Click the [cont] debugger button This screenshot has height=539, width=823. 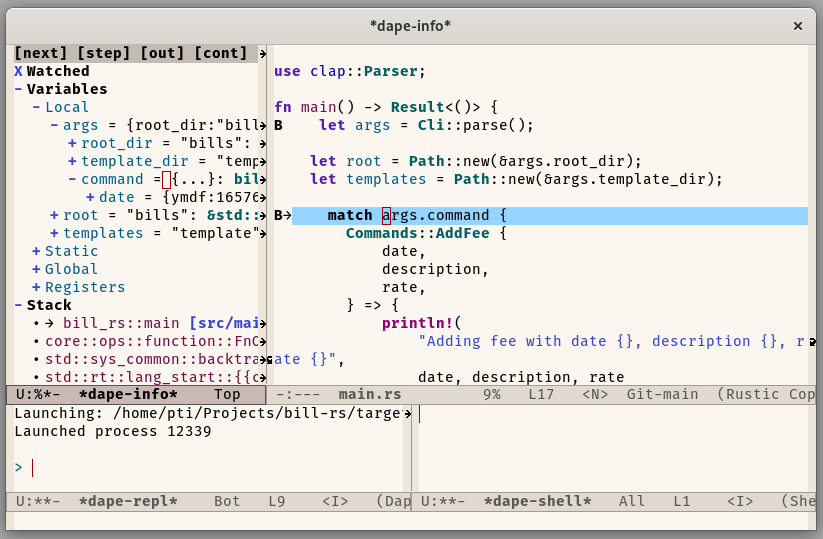tap(220, 53)
